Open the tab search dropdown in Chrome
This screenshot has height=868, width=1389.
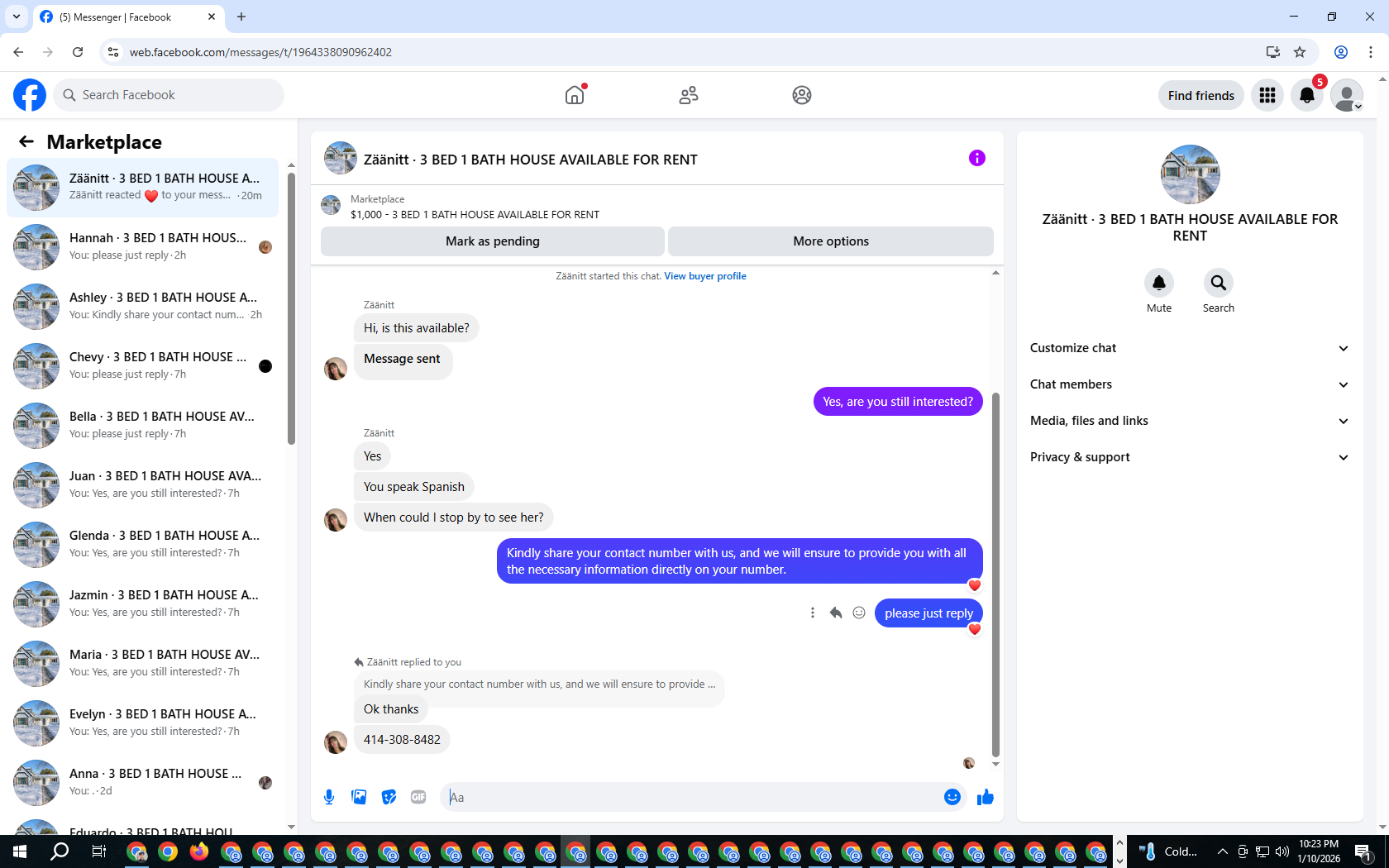[17, 17]
